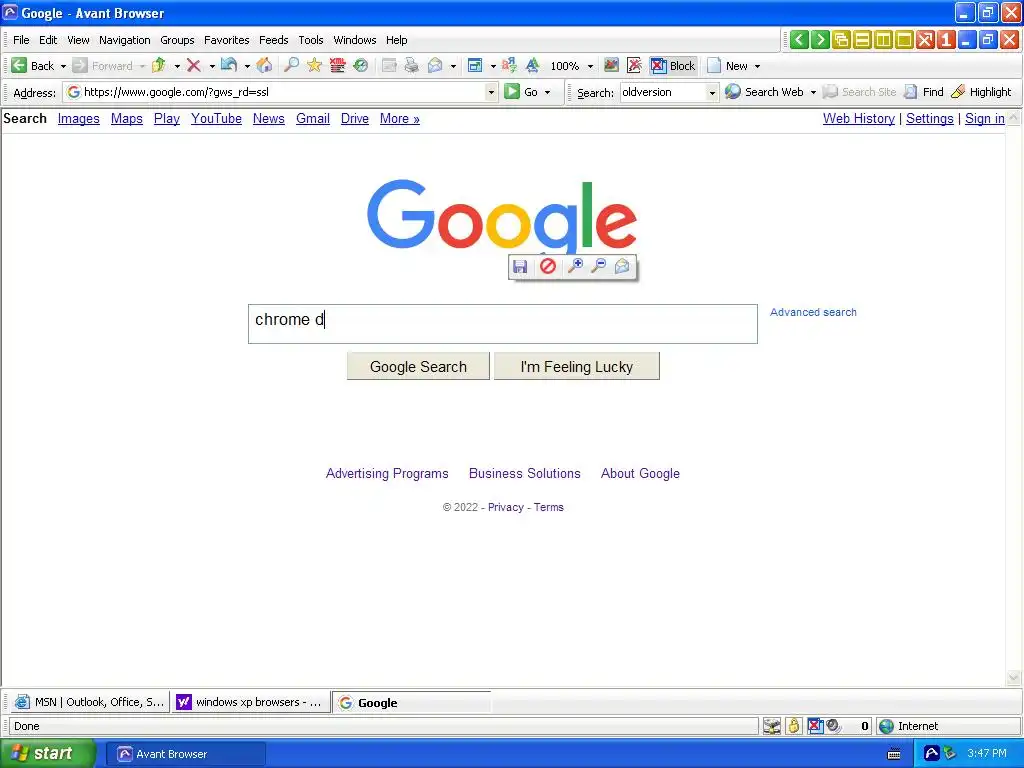Viewport: 1024px width, 768px height.
Task: Click the Google Search button
Action: pos(418,366)
